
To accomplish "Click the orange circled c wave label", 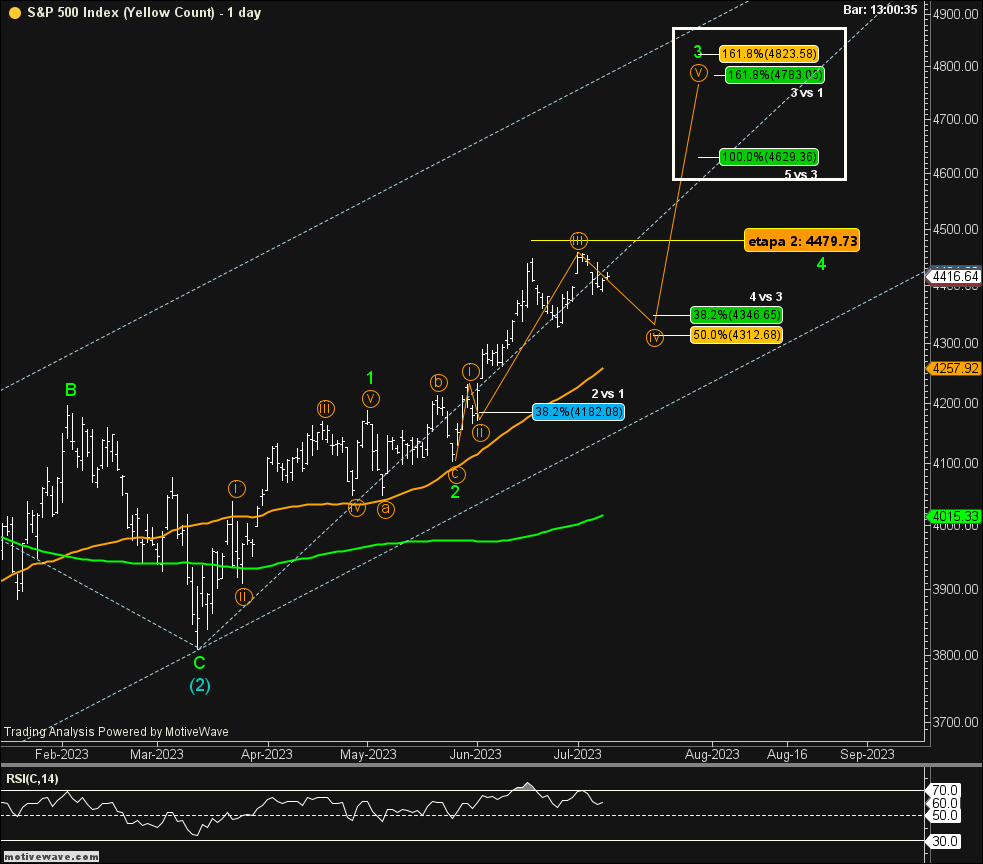I will [456, 474].
